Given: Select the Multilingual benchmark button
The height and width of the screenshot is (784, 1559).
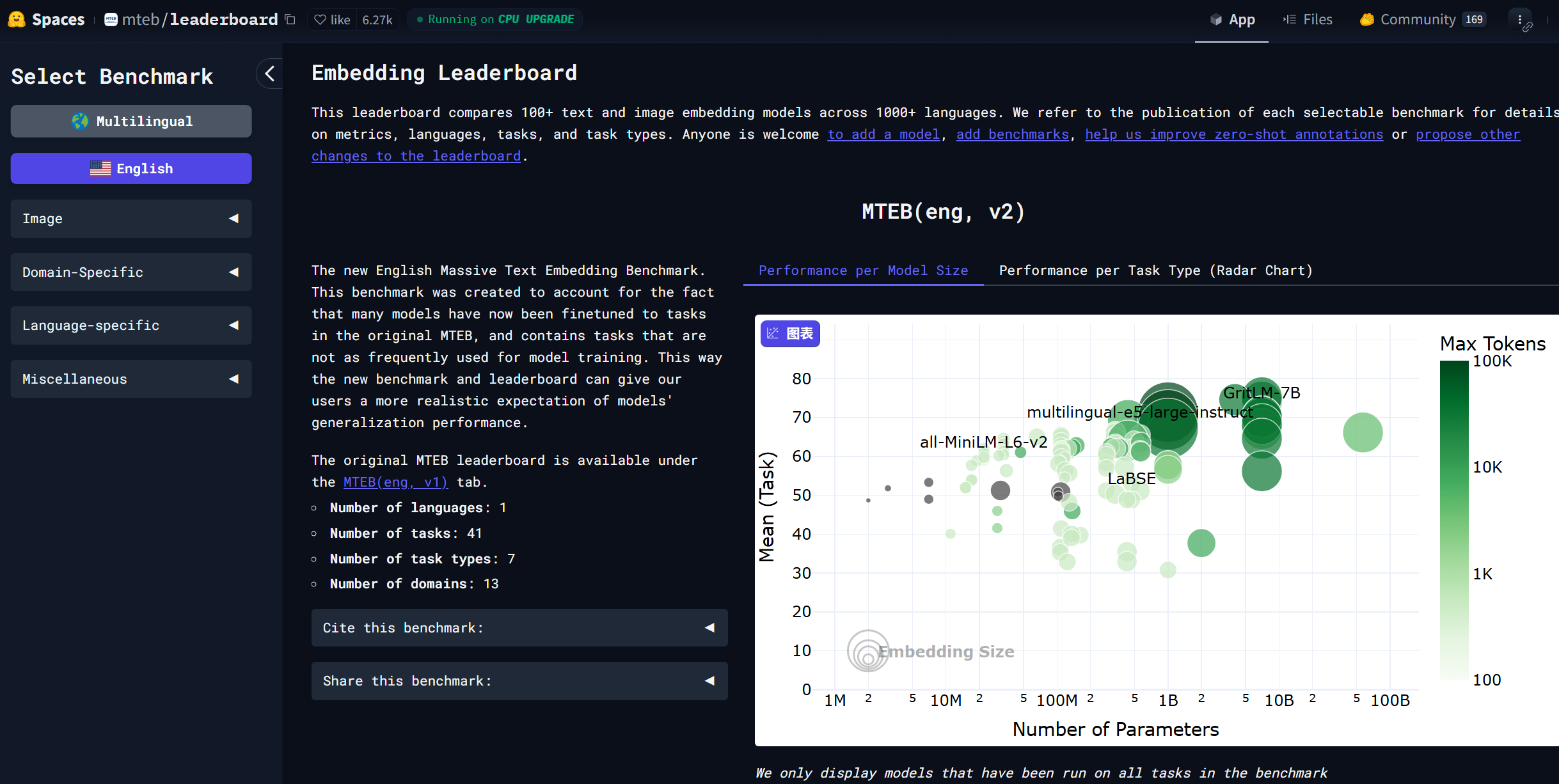Looking at the screenshot, I should tap(131, 122).
